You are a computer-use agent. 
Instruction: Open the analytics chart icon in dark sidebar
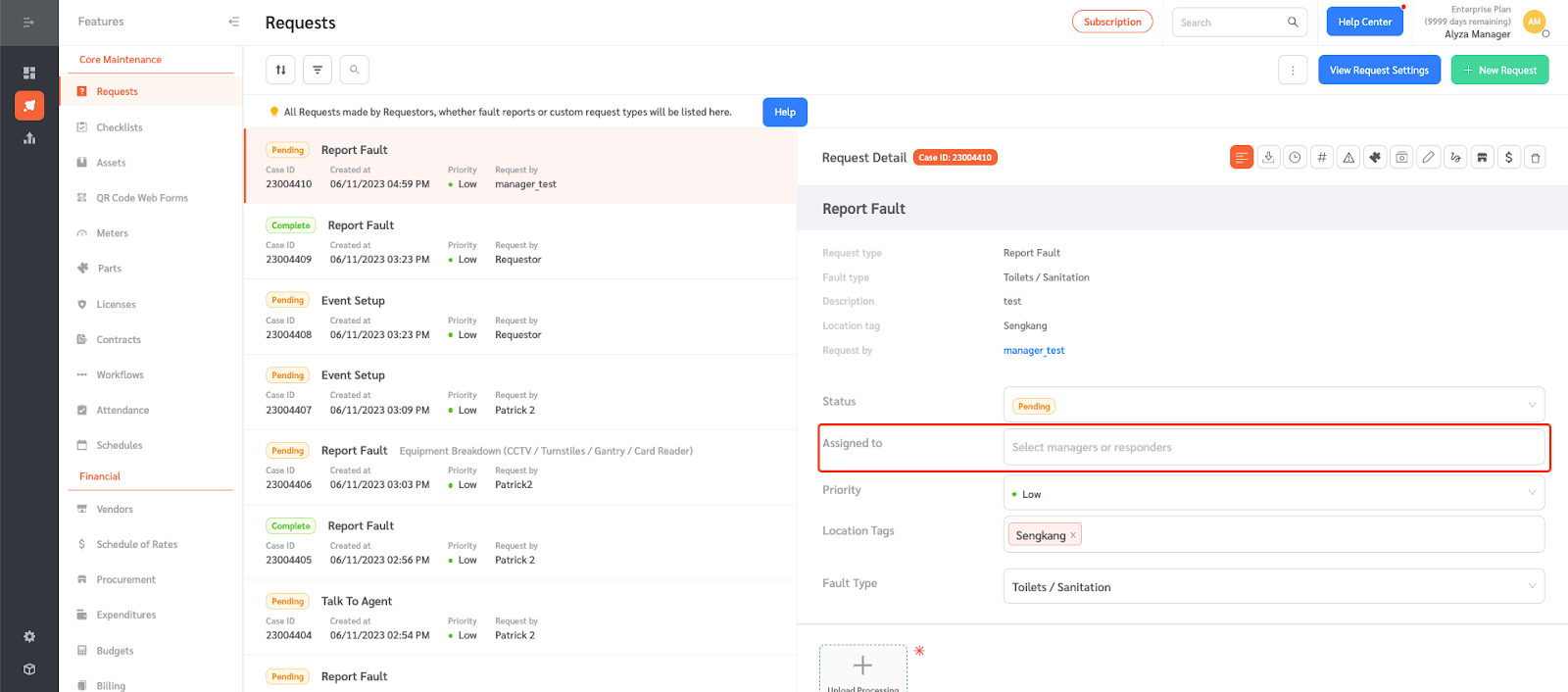click(x=29, y=138)
